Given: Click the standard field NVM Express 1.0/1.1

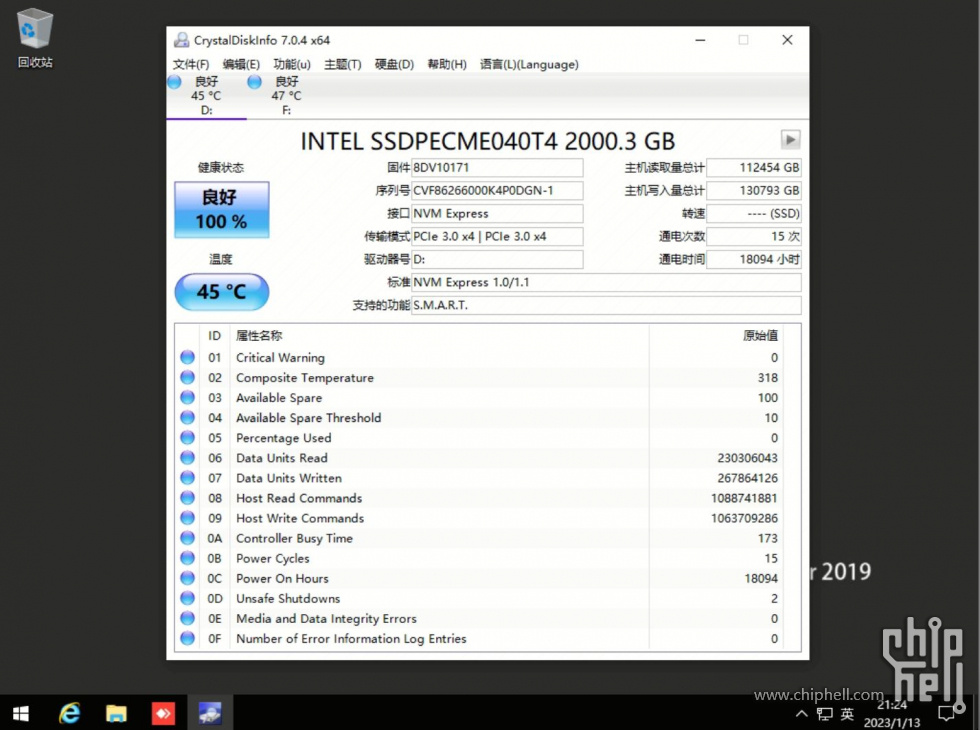Looking at the screenshot, I should tap(606, 282).
